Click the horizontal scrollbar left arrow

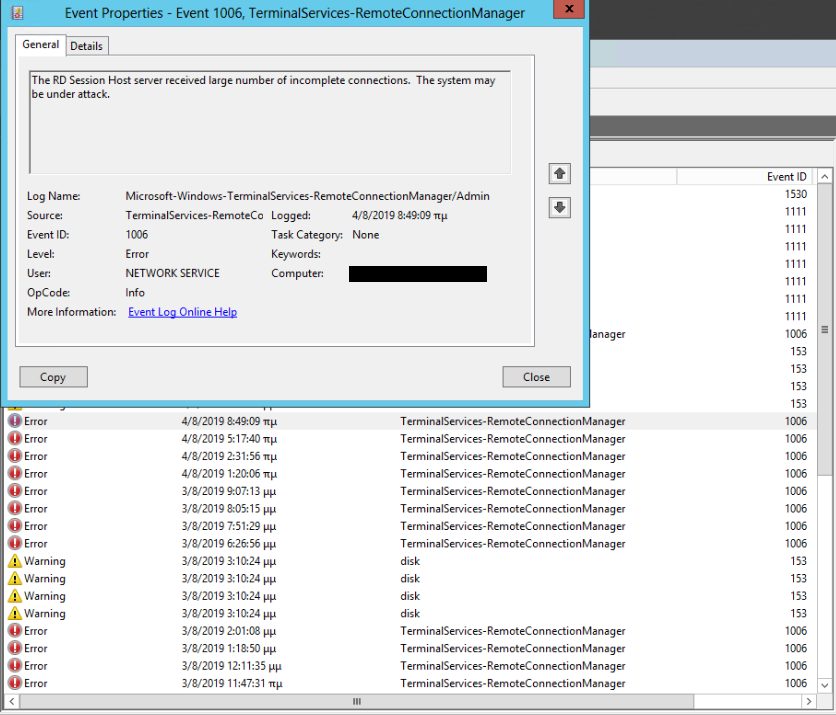pos(12,701)
